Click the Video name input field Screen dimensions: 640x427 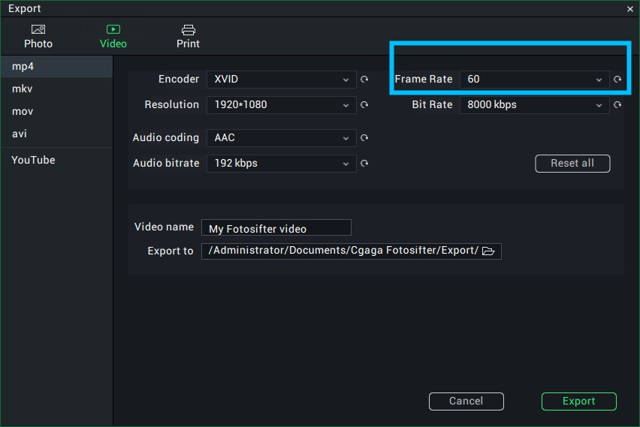click(x=276, y=228)
